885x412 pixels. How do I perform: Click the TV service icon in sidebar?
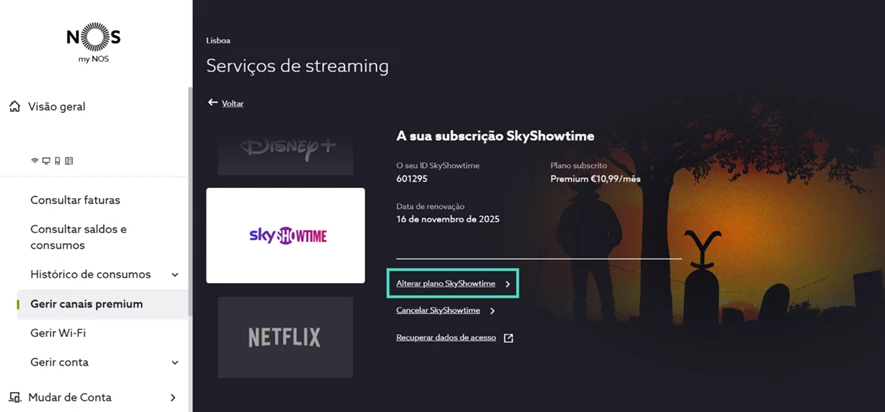(46, 161)
